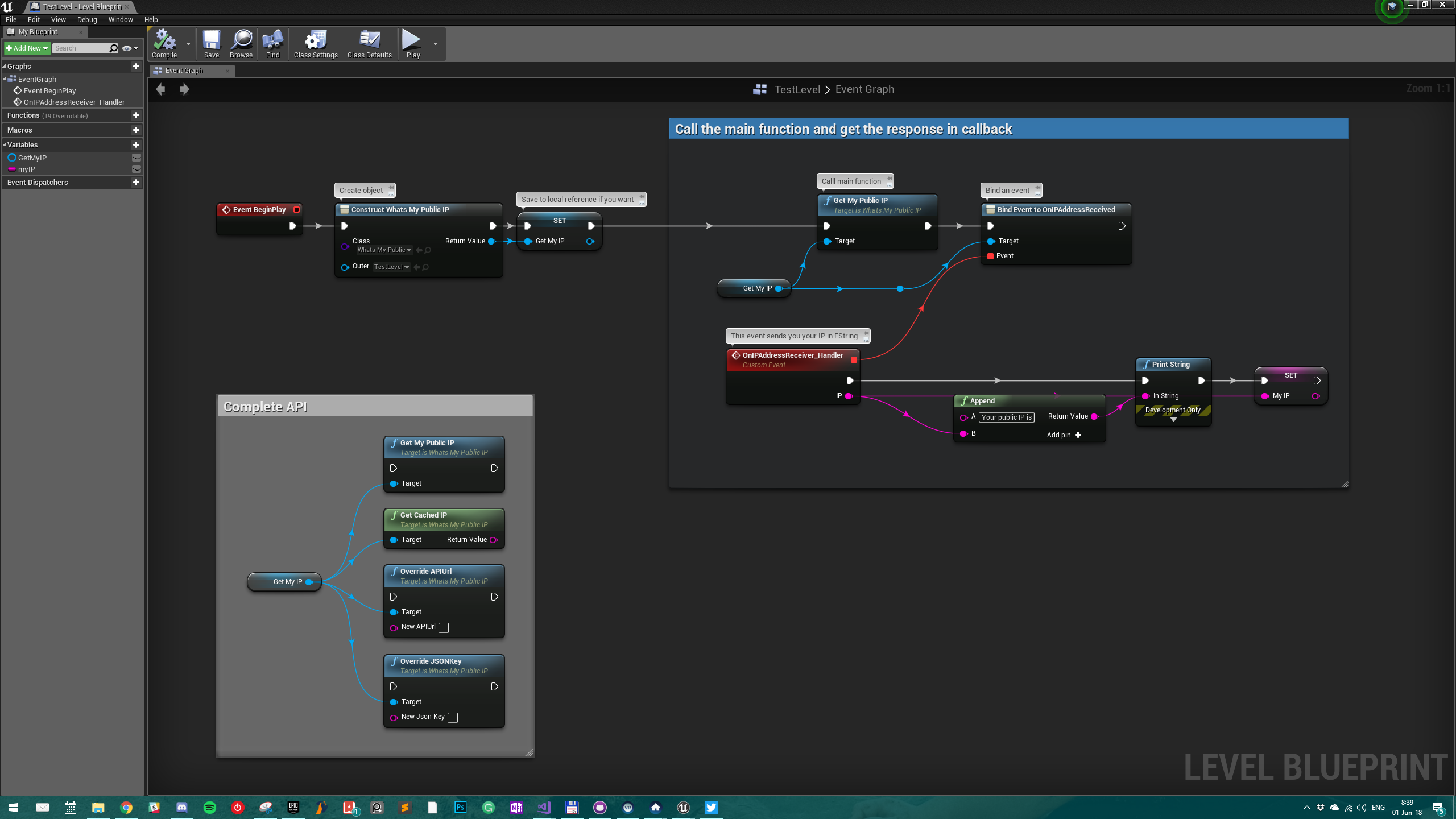Expand Print String advanced options arrow

pos(1173,420)
